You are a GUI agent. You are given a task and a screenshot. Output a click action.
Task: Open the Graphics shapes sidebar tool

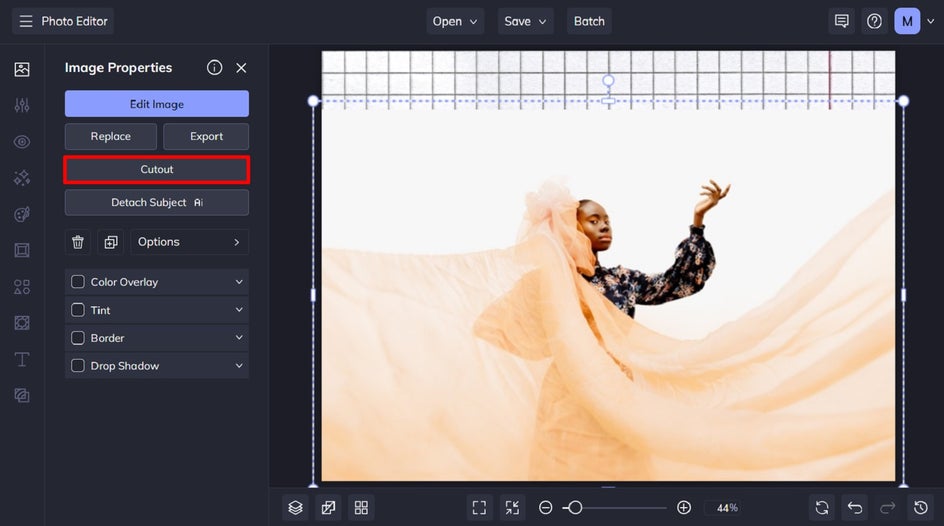coord(22,286)
